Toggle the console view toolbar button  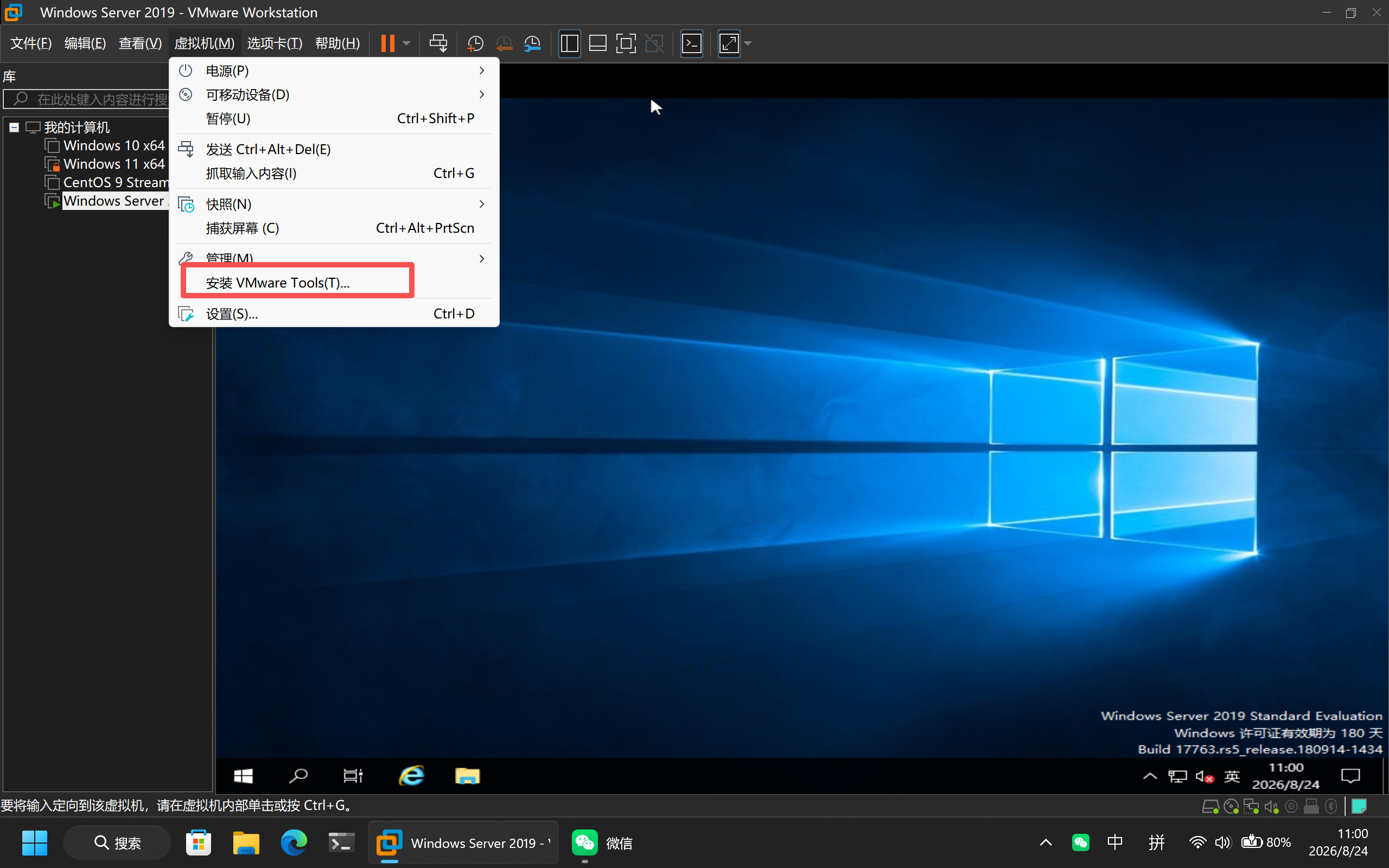(x=692, y=43)
